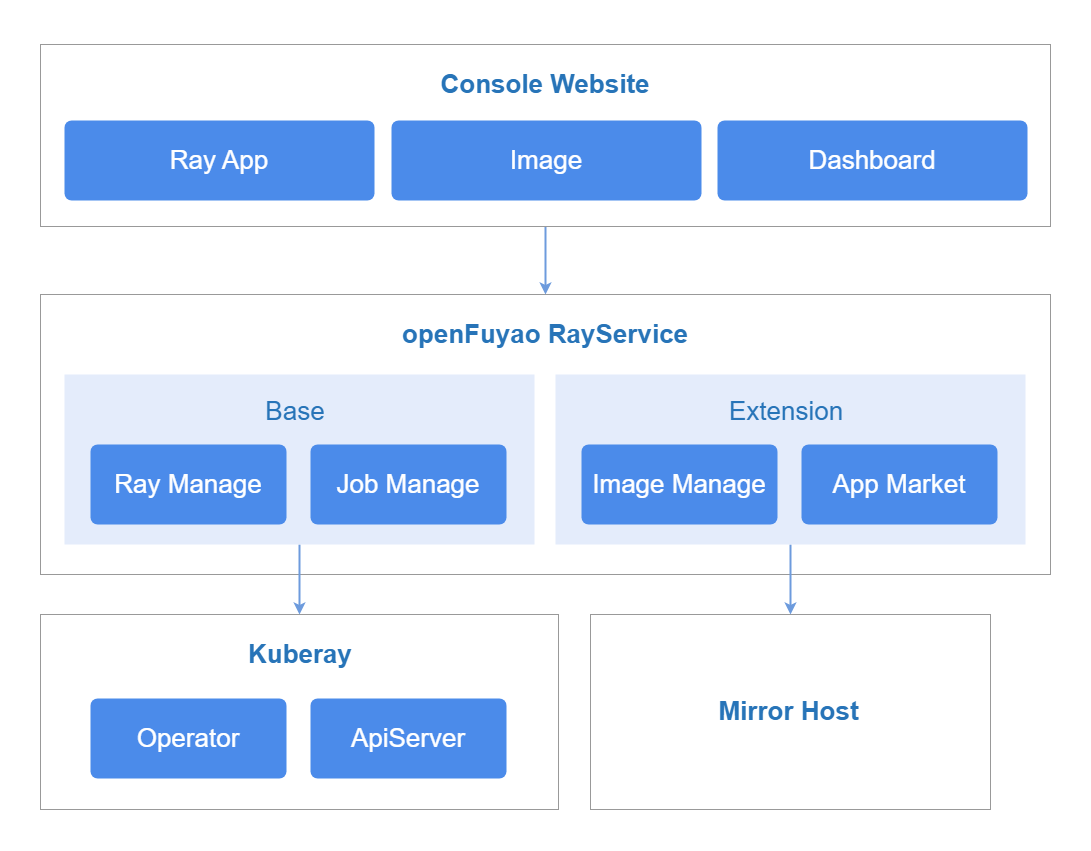Click the Ray Manage box
The image size is (1091, 851).
188,484
